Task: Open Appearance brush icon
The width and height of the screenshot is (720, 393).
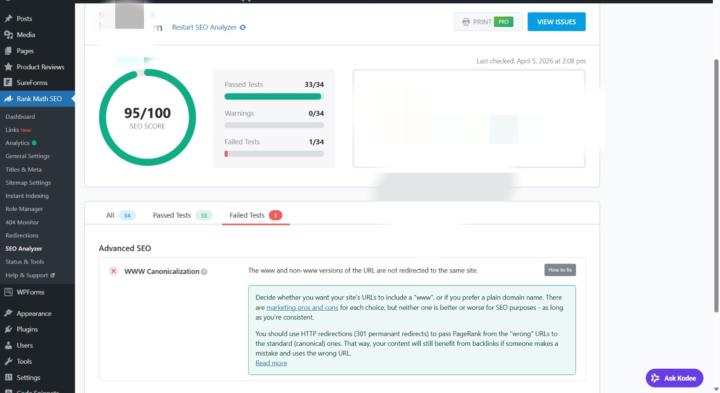Action: point(8,314)
